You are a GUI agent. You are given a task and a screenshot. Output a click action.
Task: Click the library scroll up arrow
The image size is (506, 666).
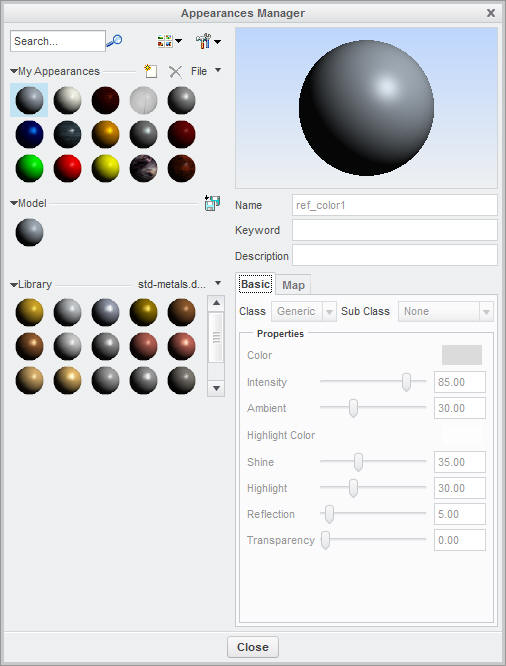tap(216, 303)
